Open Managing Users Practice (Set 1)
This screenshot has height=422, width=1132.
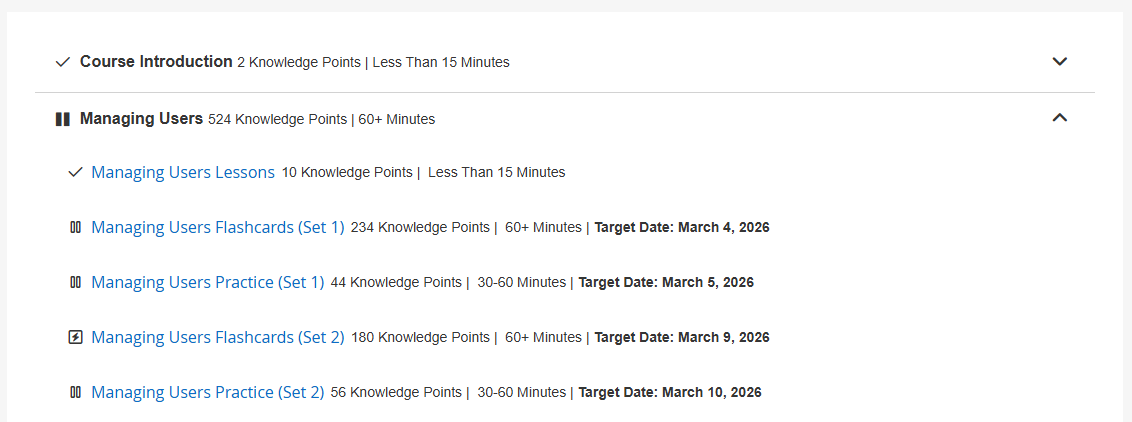208,282
